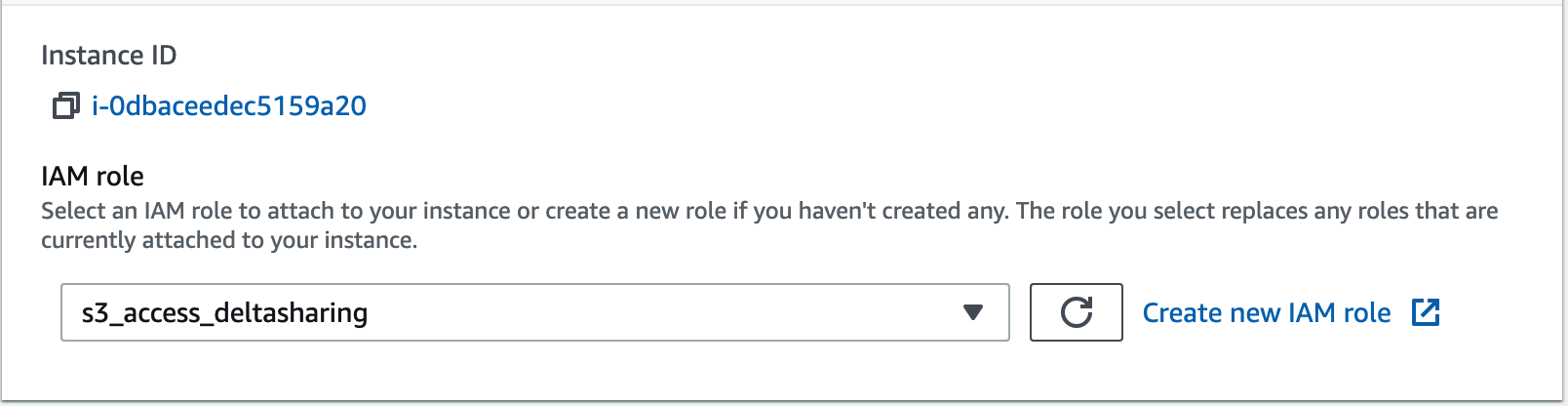This screenshot has width=1568, height=406.
Task: Expand the s3_access_deltasharing role dropdown
Action: [x=534, y=312]
